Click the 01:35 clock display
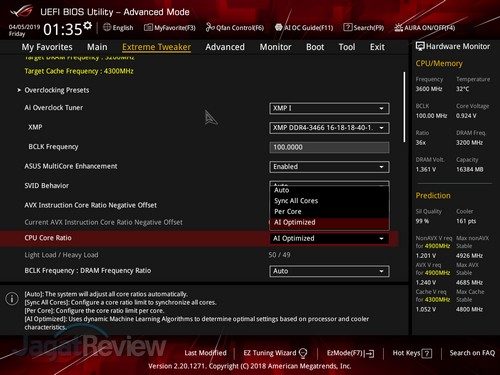 pyautogui.click(x=62, y=29)
